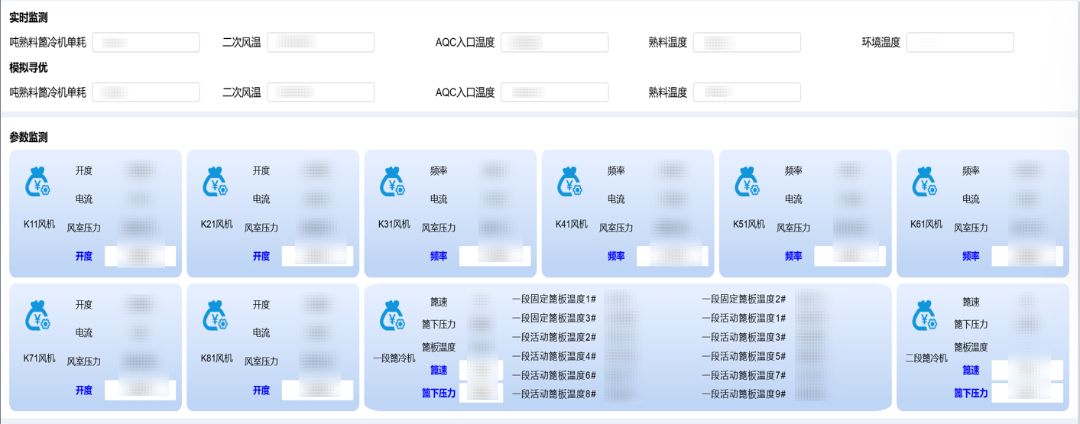Viewport: 1080px width, 424px height.
Task: Click the K41风机 money bag icon
Action: pyautogui.click(x=572, y=182)
